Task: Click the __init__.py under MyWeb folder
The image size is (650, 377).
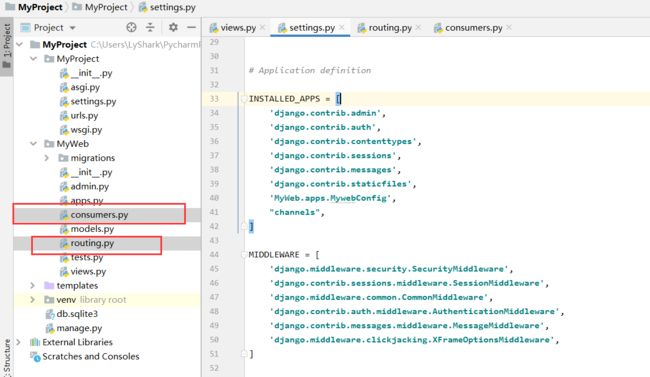Action: click(91, 172)
